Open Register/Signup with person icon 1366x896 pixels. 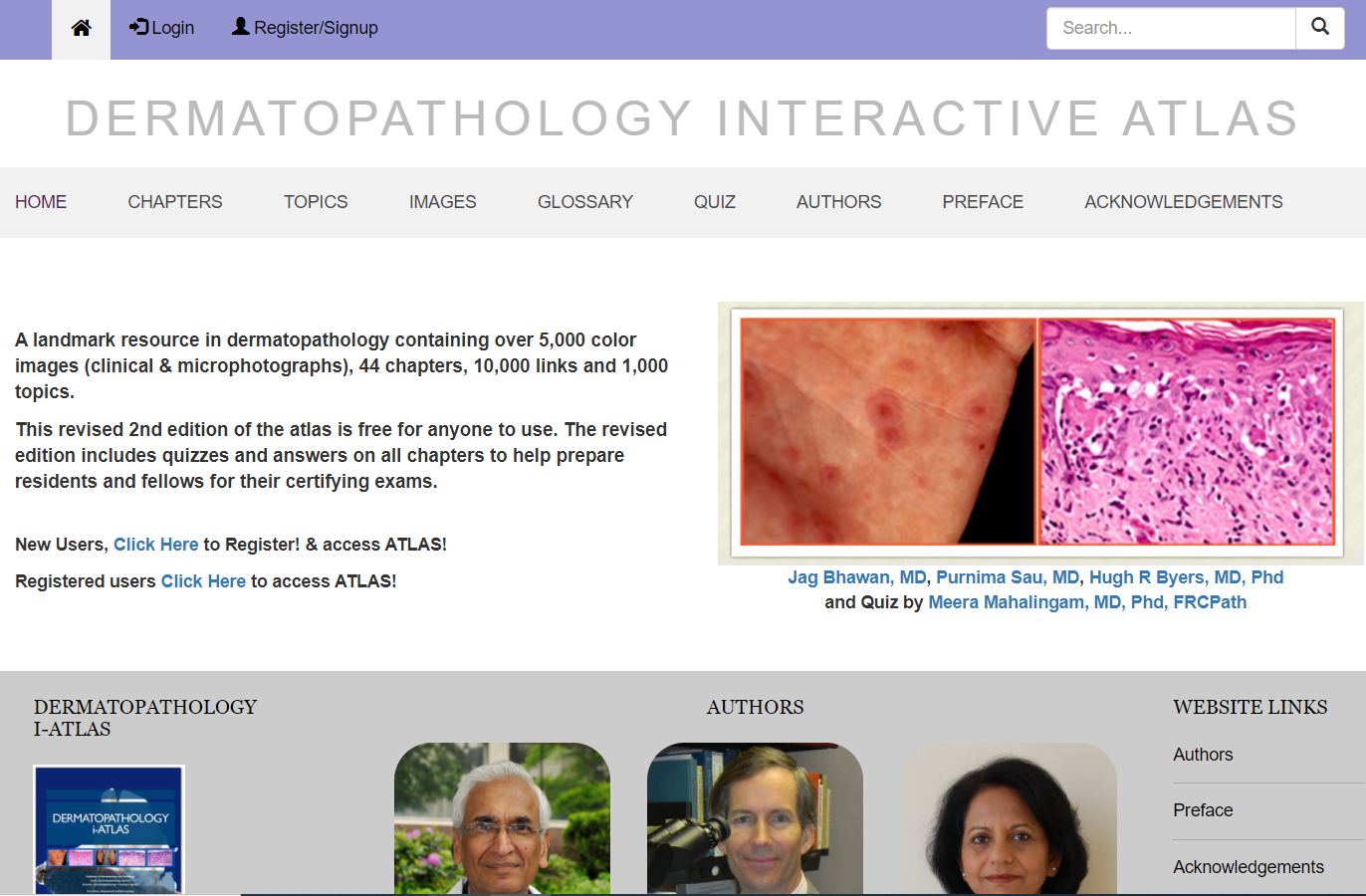point(305,28)
